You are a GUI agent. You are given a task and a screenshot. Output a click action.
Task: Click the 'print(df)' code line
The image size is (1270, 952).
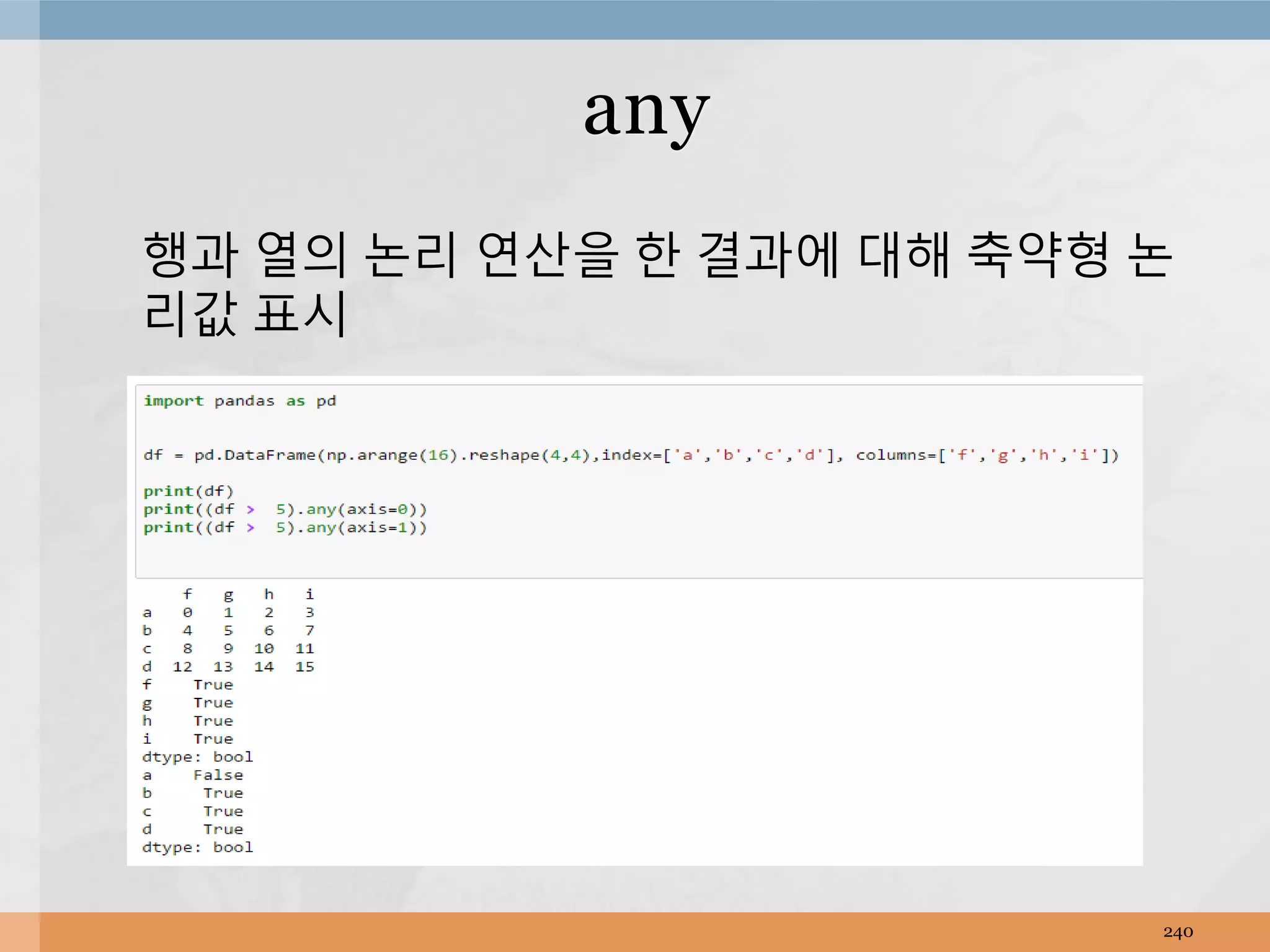189,491
